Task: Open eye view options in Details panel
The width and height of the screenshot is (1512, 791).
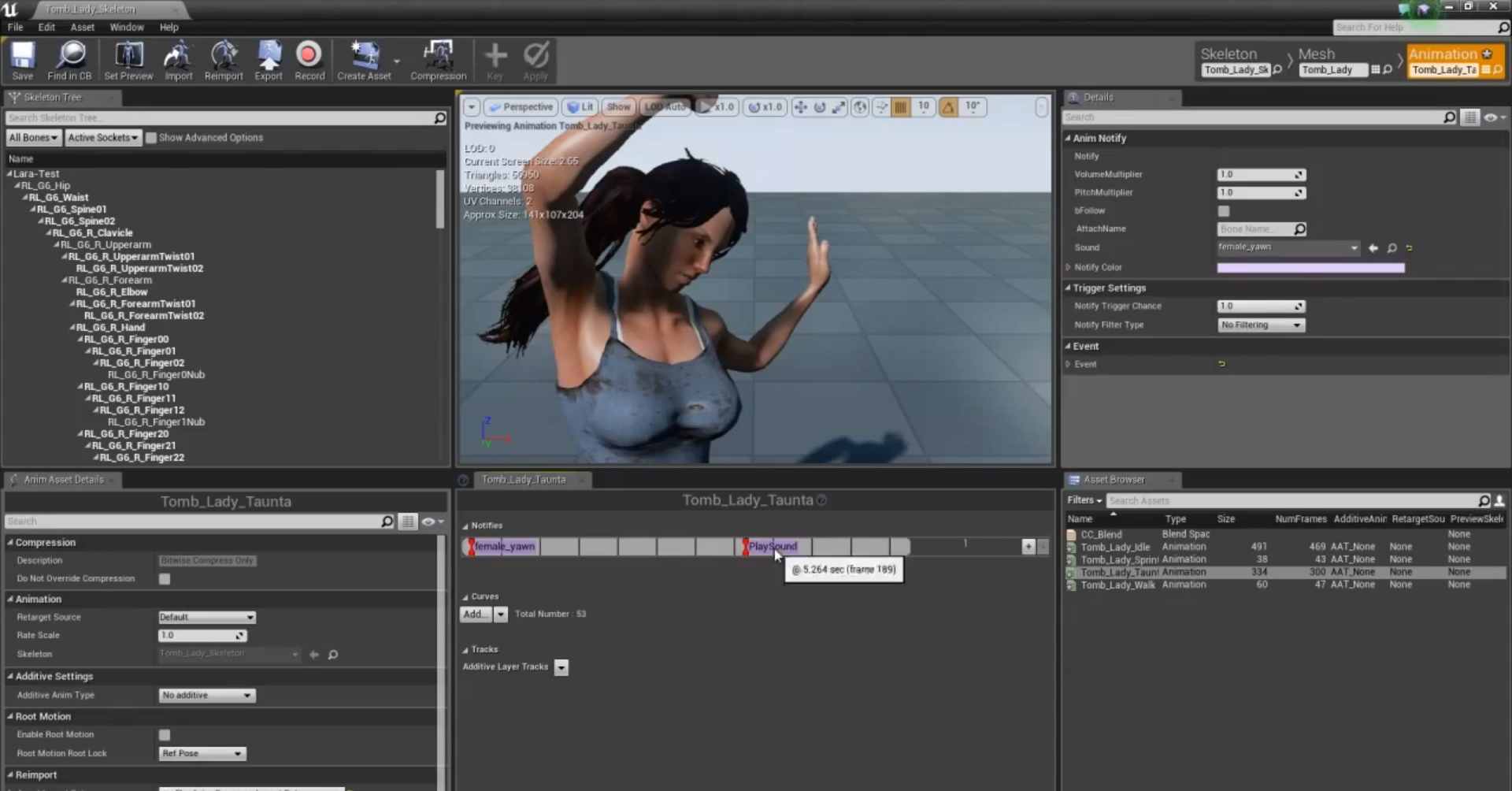Action: point(1494,117)
